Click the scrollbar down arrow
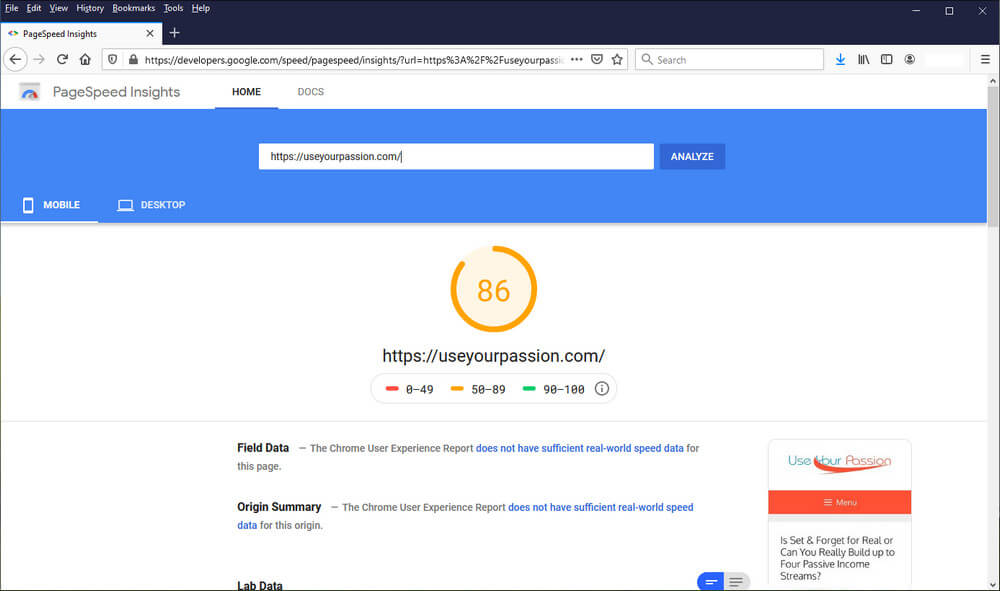This screenshot has height=591, width=1000. (992, 584)
